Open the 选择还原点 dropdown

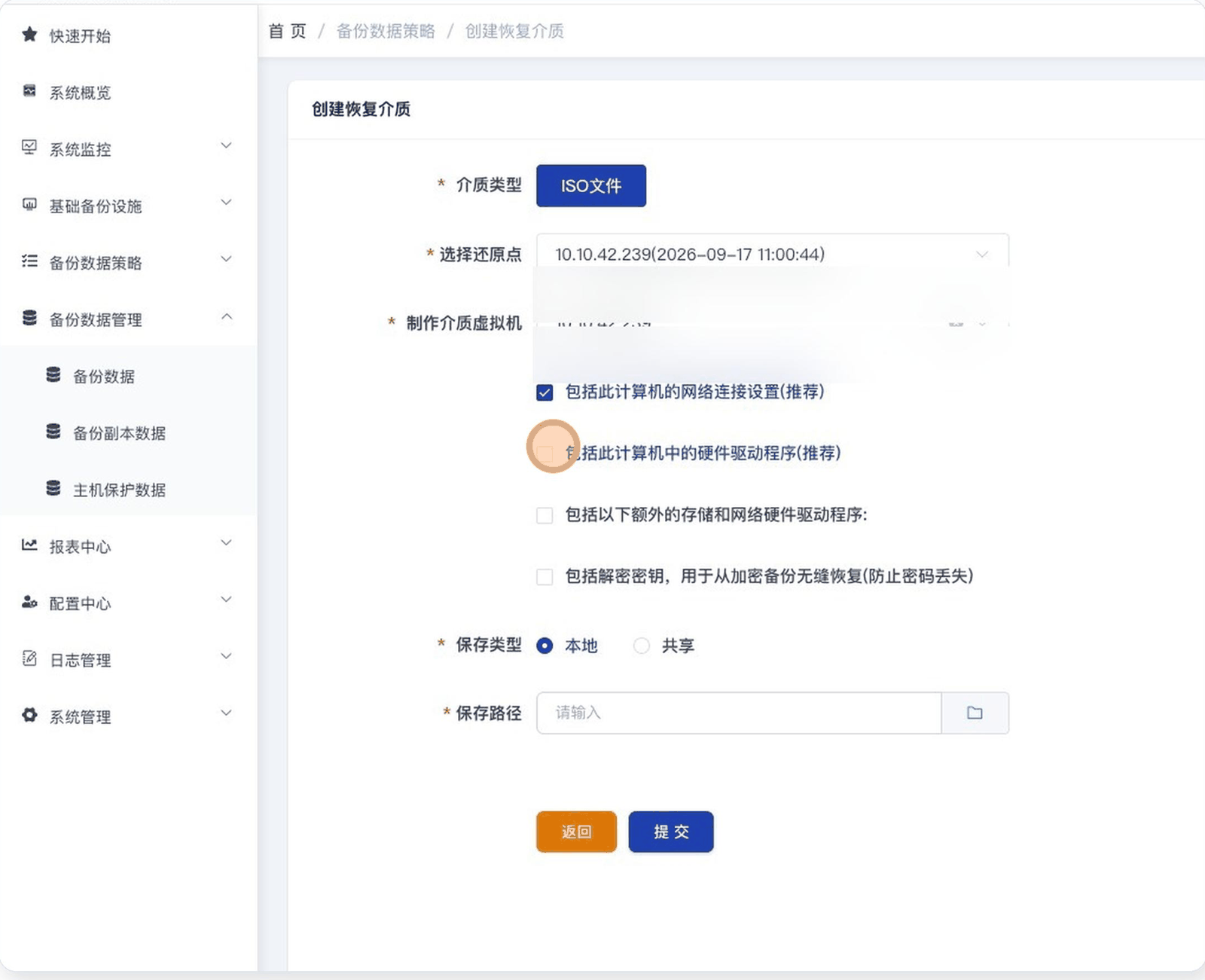coord(773,254)
